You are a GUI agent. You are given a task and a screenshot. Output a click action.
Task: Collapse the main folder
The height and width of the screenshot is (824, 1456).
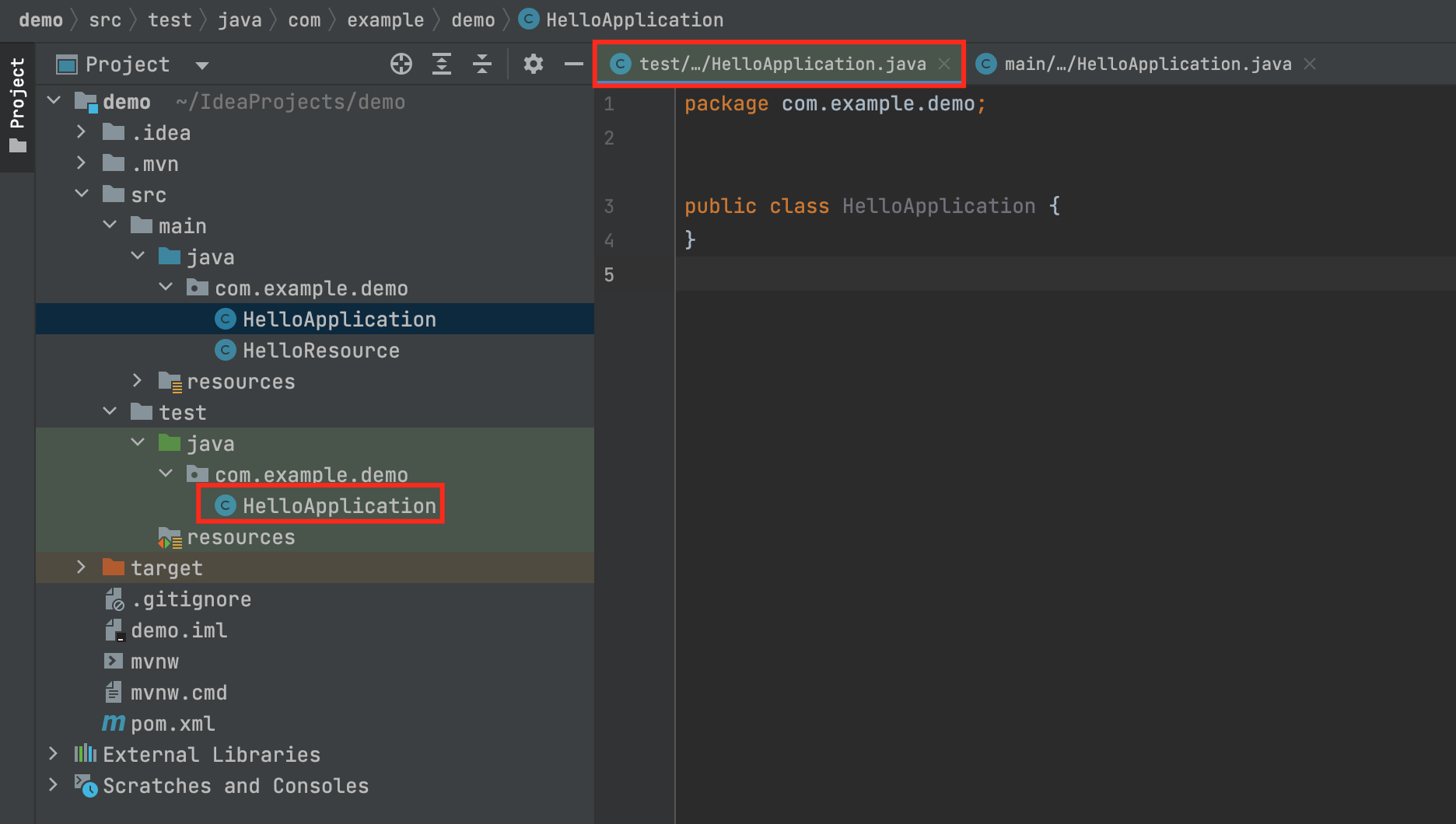click(x=110, y=225)
